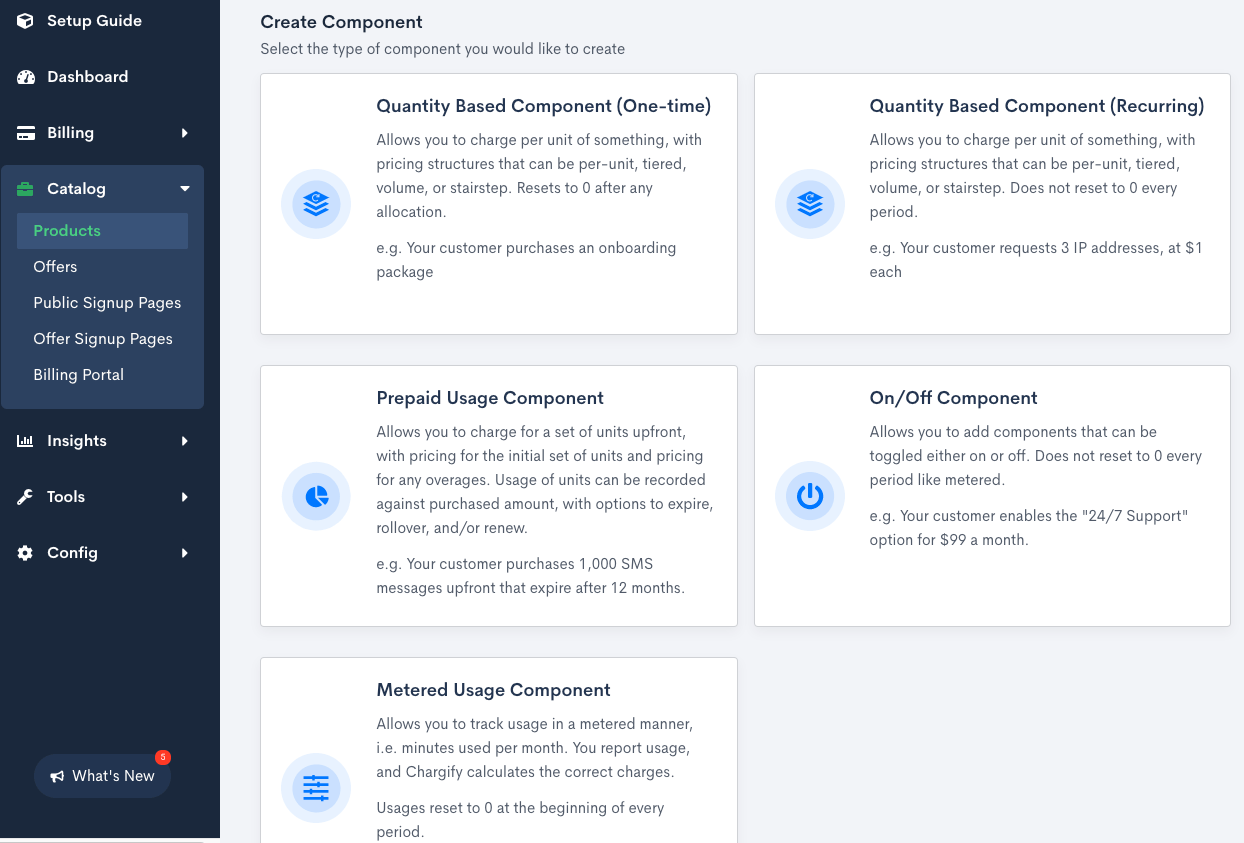Open Offer Signup Pages from sidebar
Image resolution: width=1244 pixels, height=843 pixels.
(x=103, y=338)
